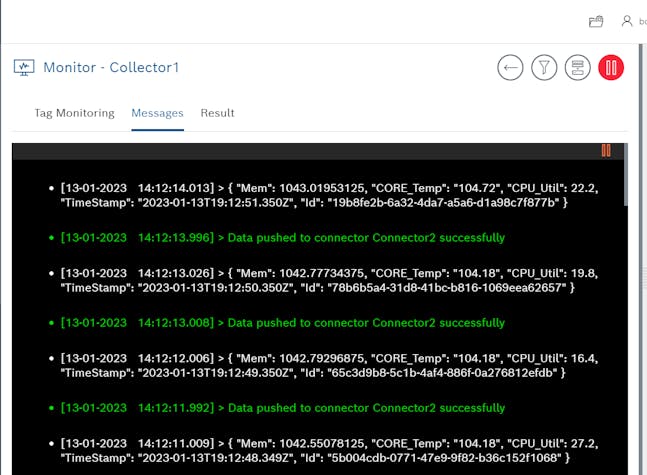Select the 14:12:14.013 log message

point(314,194)
